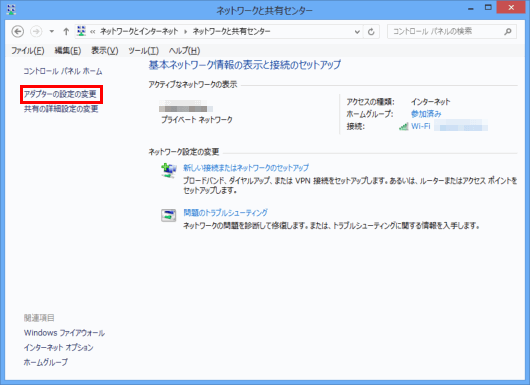Click the search magnifier icon
Screen dimensions: 530x385
[508, 32]
